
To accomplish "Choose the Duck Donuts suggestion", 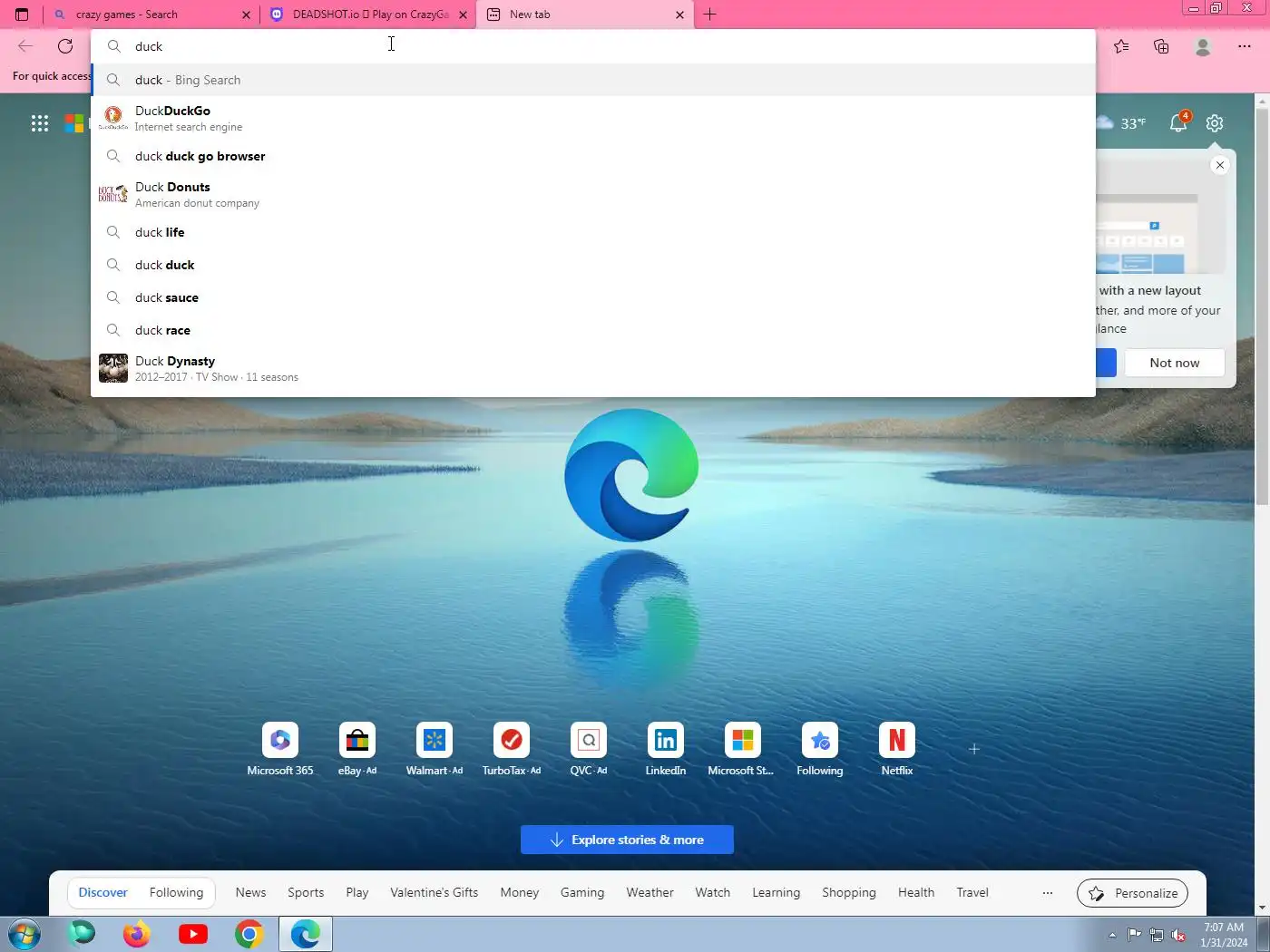I will click(593, 194).
